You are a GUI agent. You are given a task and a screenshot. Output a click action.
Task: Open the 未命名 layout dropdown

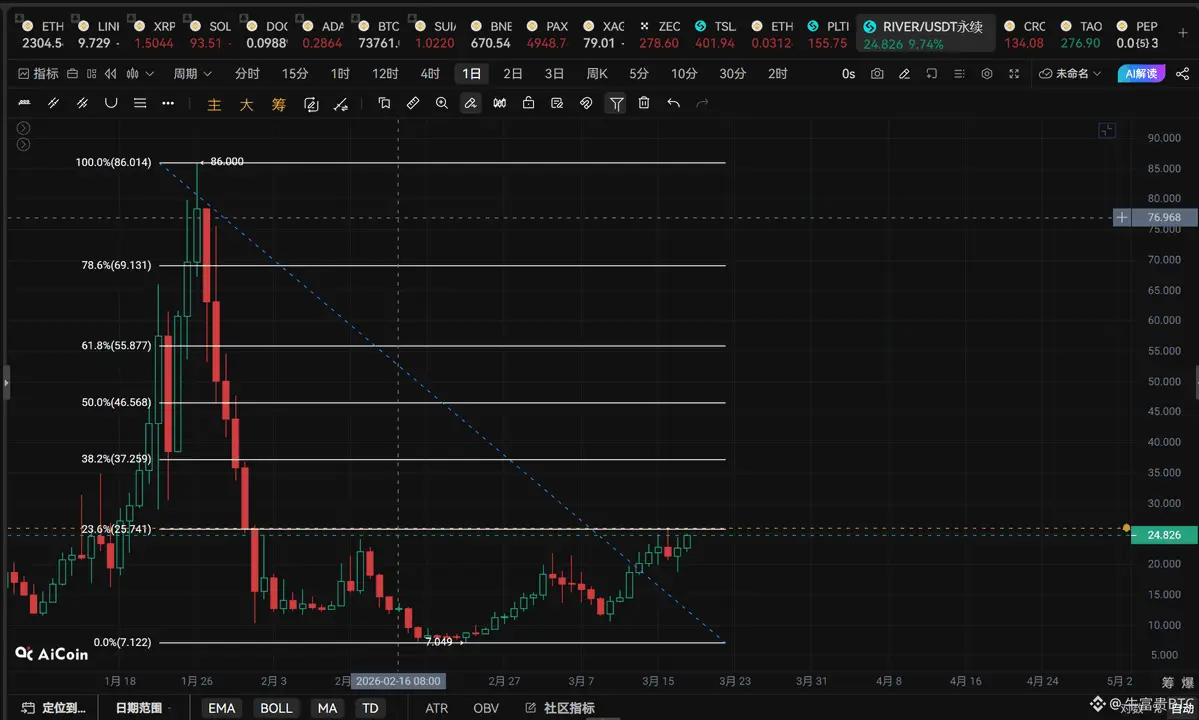point(1070,73)
